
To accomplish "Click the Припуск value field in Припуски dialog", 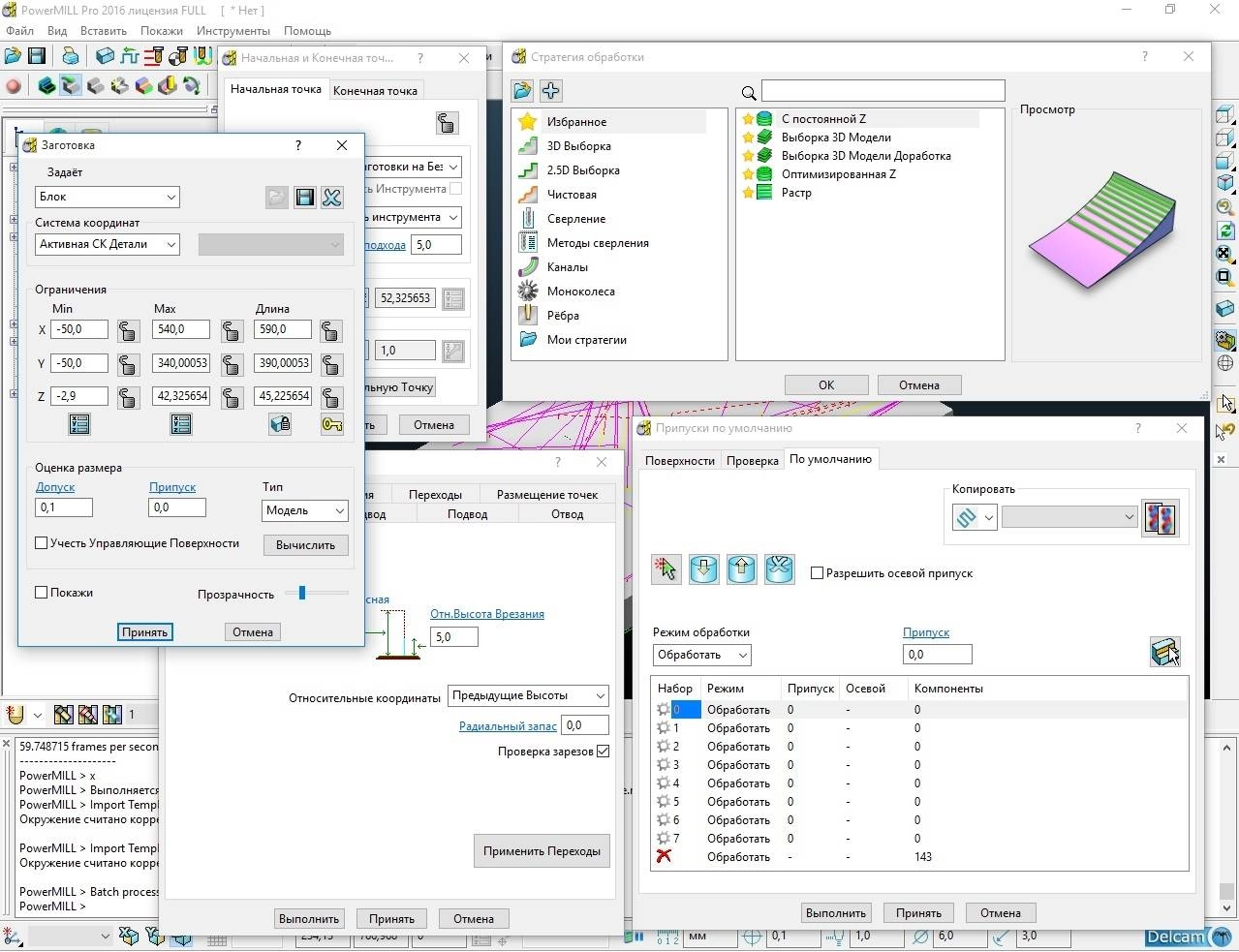I will [x=937, y=655].
